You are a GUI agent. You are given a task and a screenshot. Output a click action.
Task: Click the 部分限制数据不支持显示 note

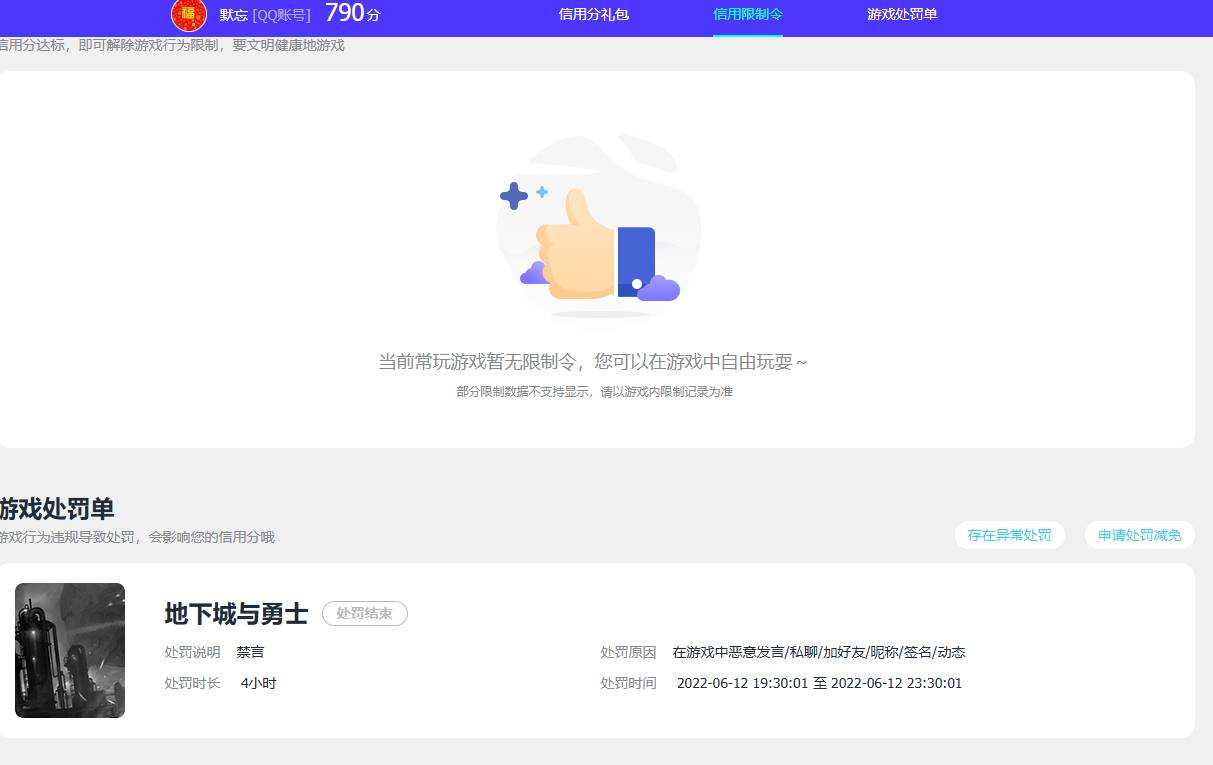595,392
